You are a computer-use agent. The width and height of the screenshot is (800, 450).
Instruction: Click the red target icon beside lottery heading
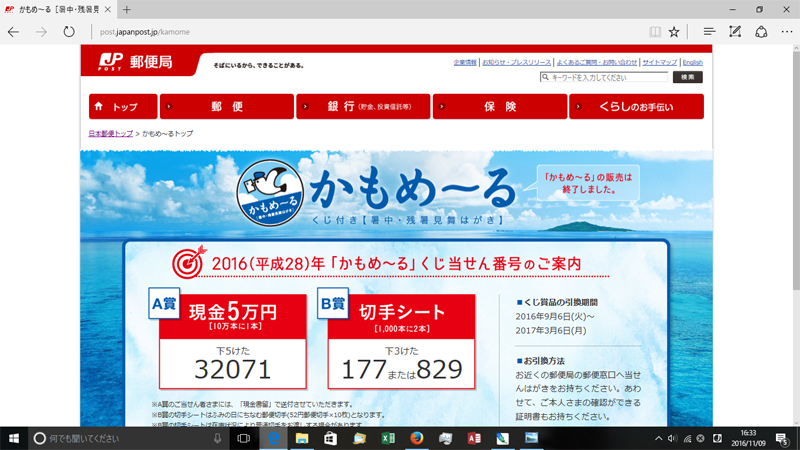(x=189, y=262)
